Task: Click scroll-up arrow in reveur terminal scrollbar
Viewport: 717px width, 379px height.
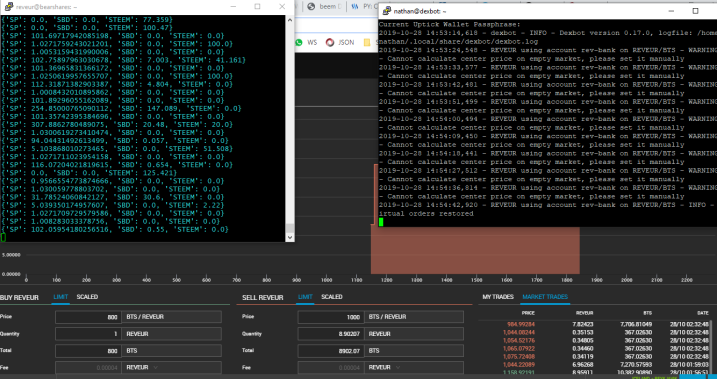Action: (x=289, y=20)
